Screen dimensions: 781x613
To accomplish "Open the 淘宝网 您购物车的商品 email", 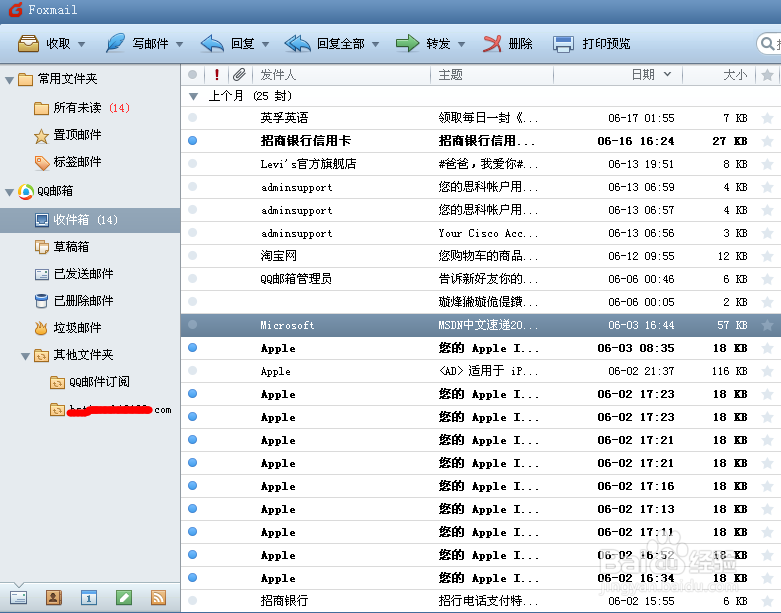I will [481, 256].
